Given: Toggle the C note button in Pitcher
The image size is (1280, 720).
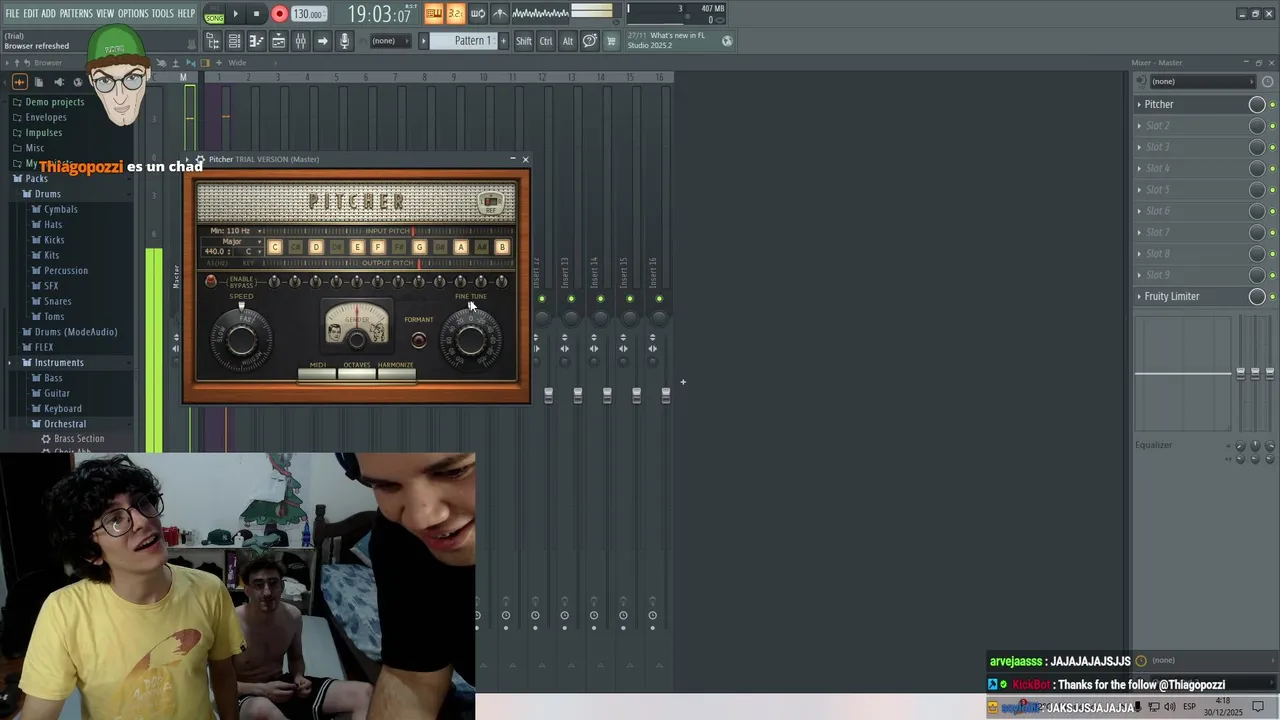Looking at the screenshot, I should point(275,247).
